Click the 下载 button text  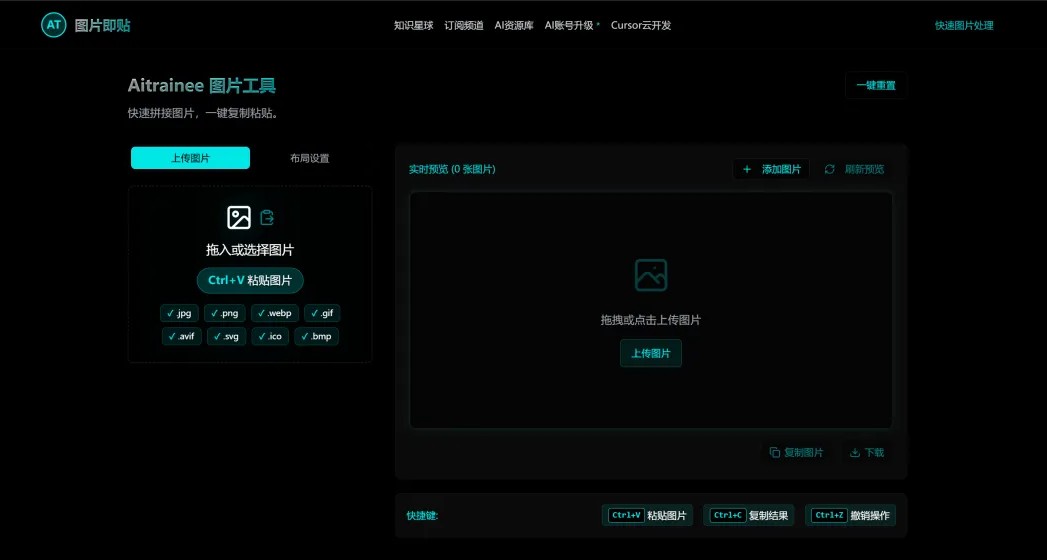[x=874, y=453]
